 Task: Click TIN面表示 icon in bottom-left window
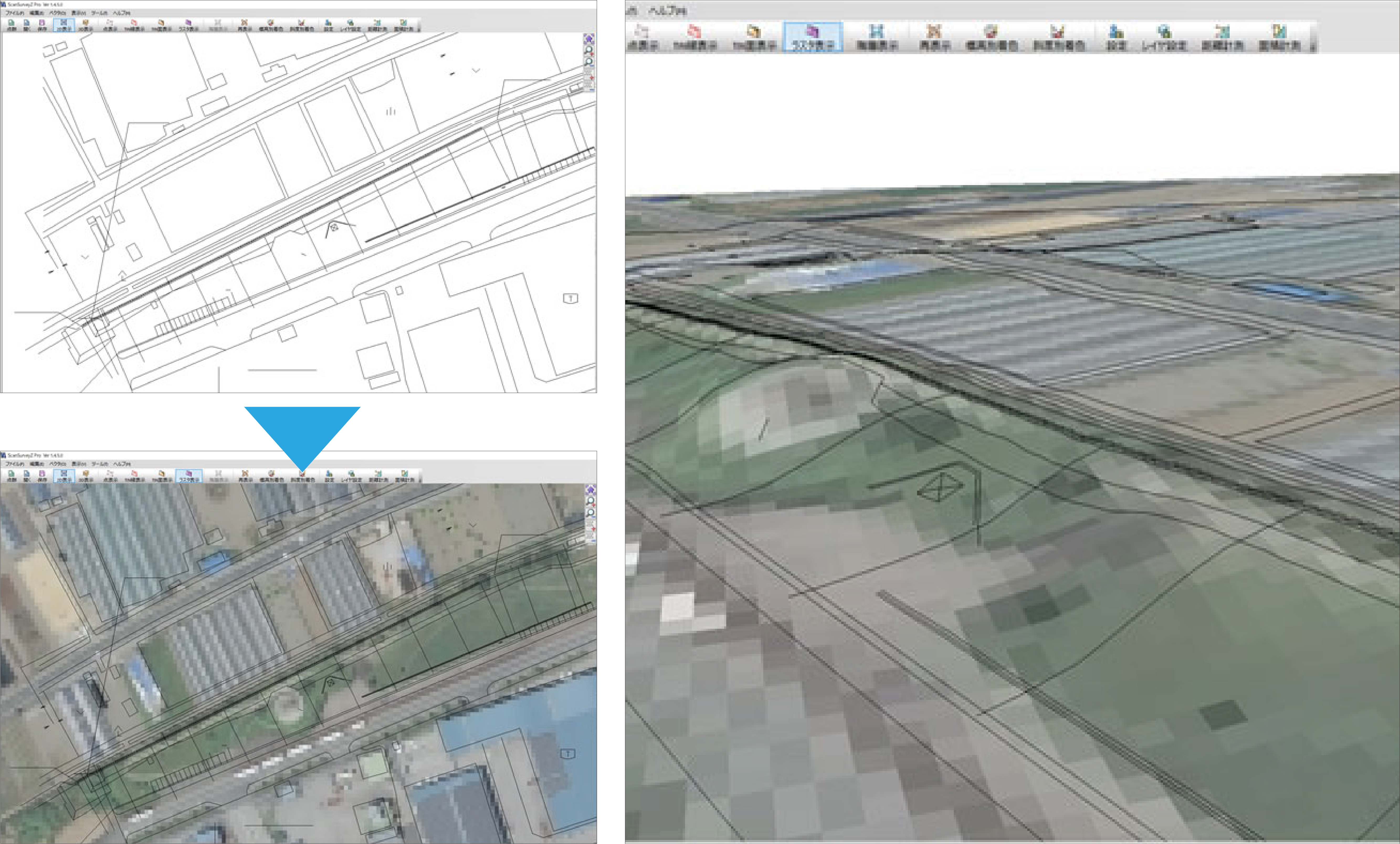162,476
